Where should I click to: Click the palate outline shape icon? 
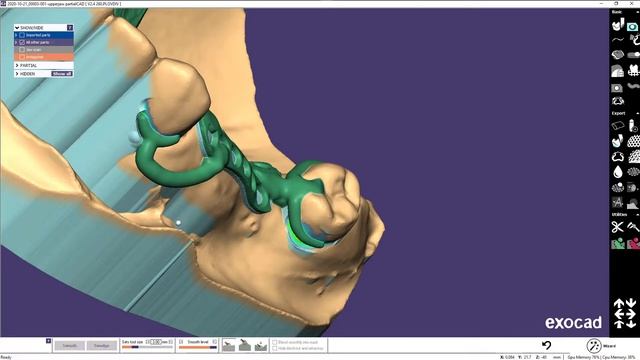[x=618, y=156]
